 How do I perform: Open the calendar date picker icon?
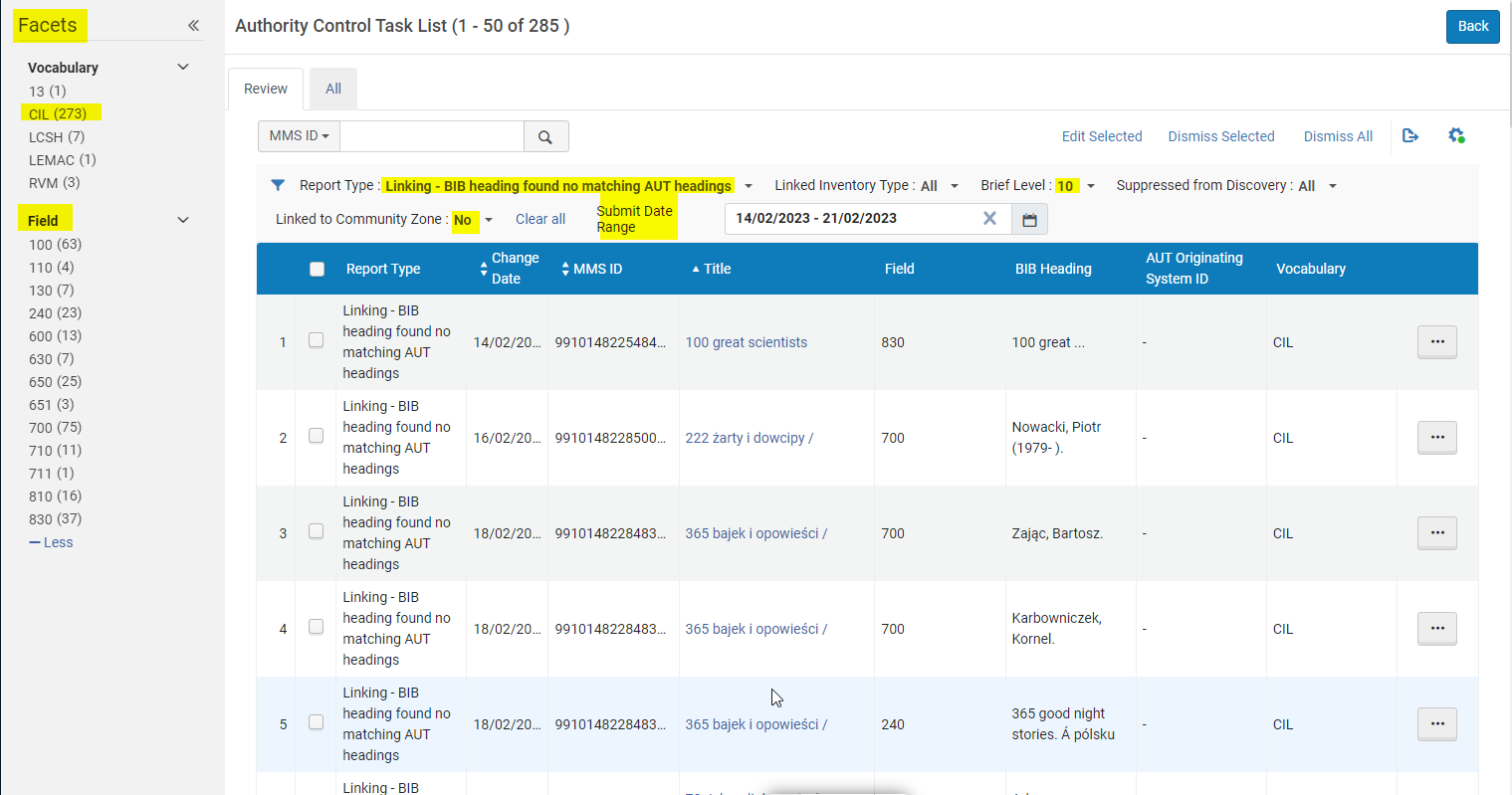(x=1029, y=219)
